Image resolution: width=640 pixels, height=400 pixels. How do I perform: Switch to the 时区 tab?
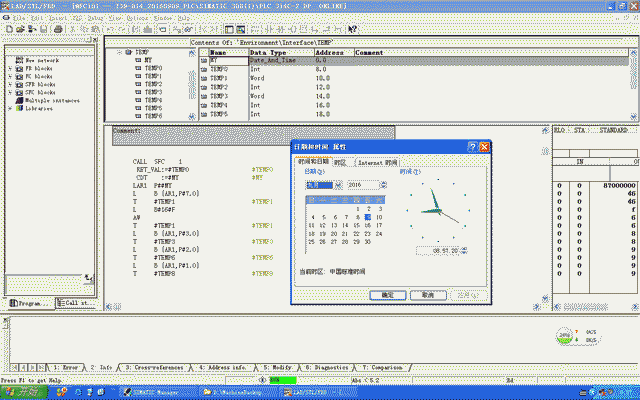pos(341,161)
